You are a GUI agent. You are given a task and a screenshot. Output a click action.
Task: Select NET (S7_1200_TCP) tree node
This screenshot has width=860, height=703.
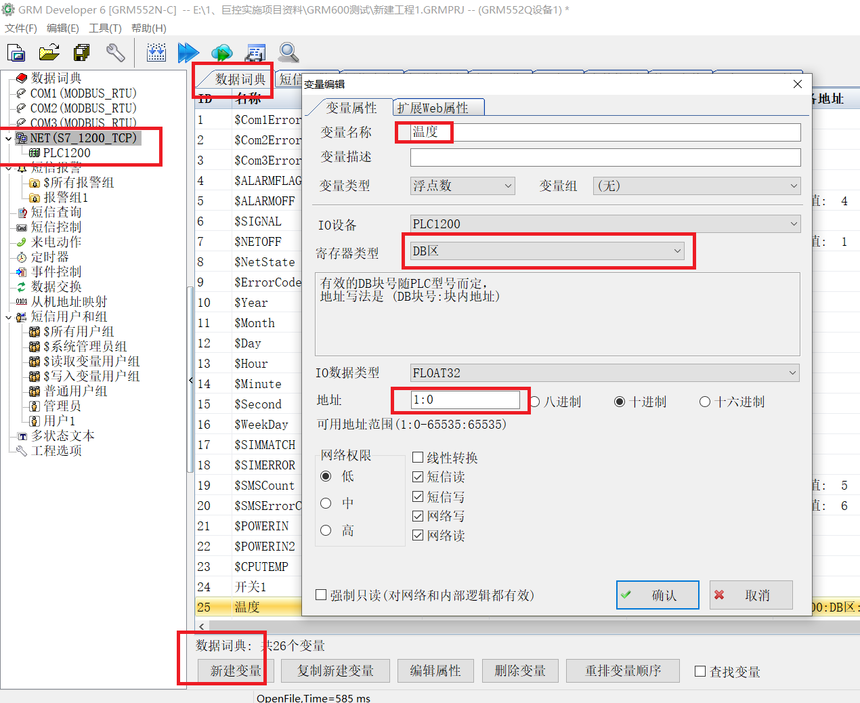83,138
